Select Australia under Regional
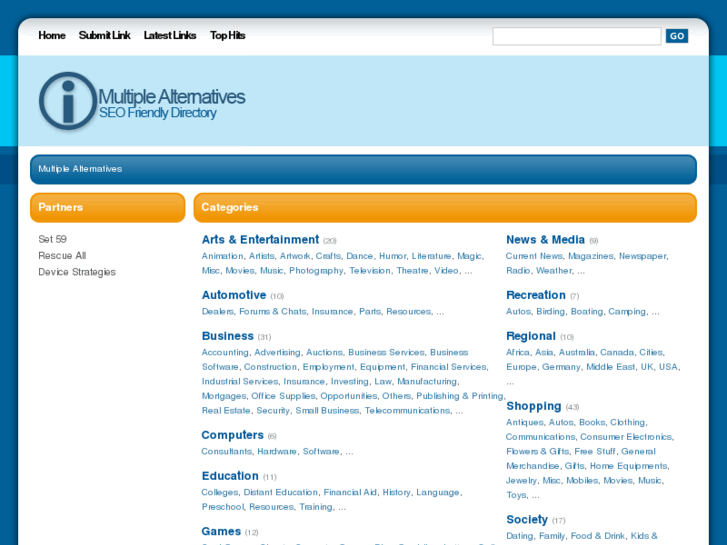This screenshot has height=545, width=727. [576, 352]
